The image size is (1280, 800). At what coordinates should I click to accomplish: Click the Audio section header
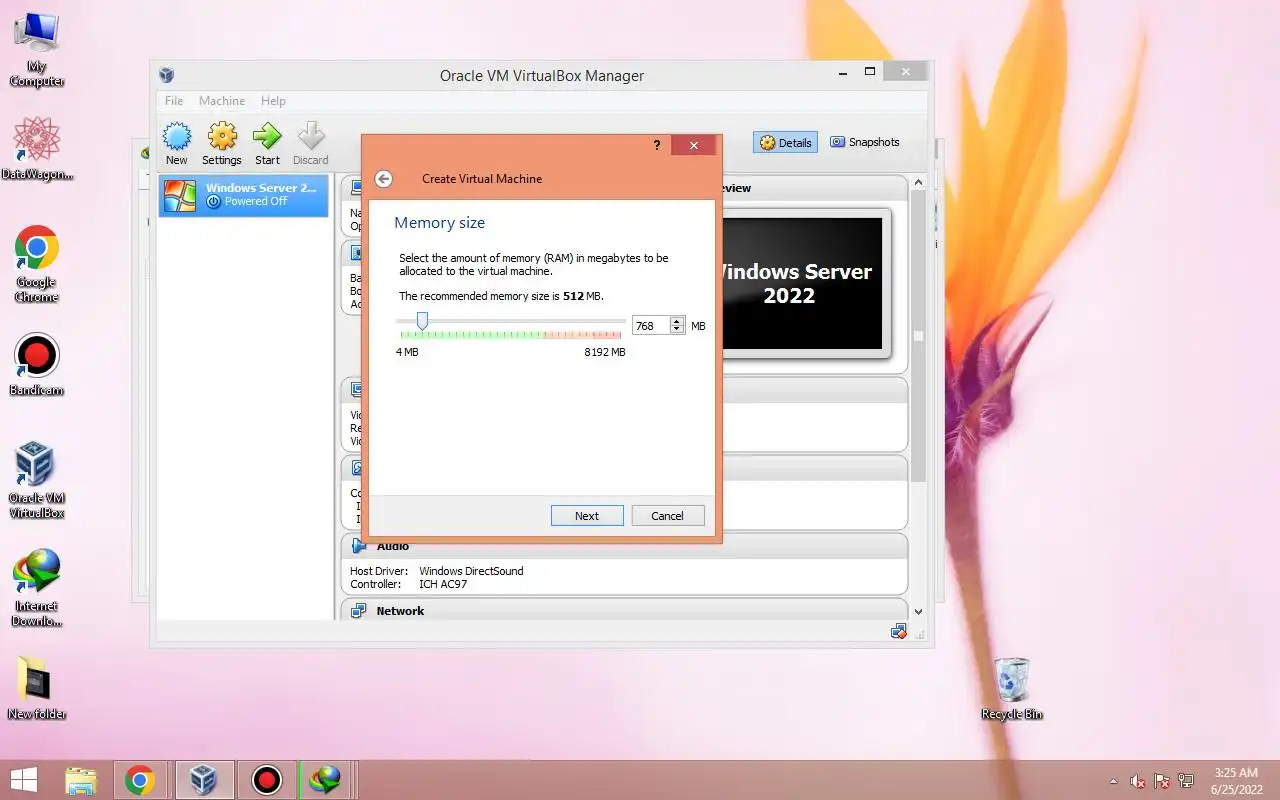[624, 546]
